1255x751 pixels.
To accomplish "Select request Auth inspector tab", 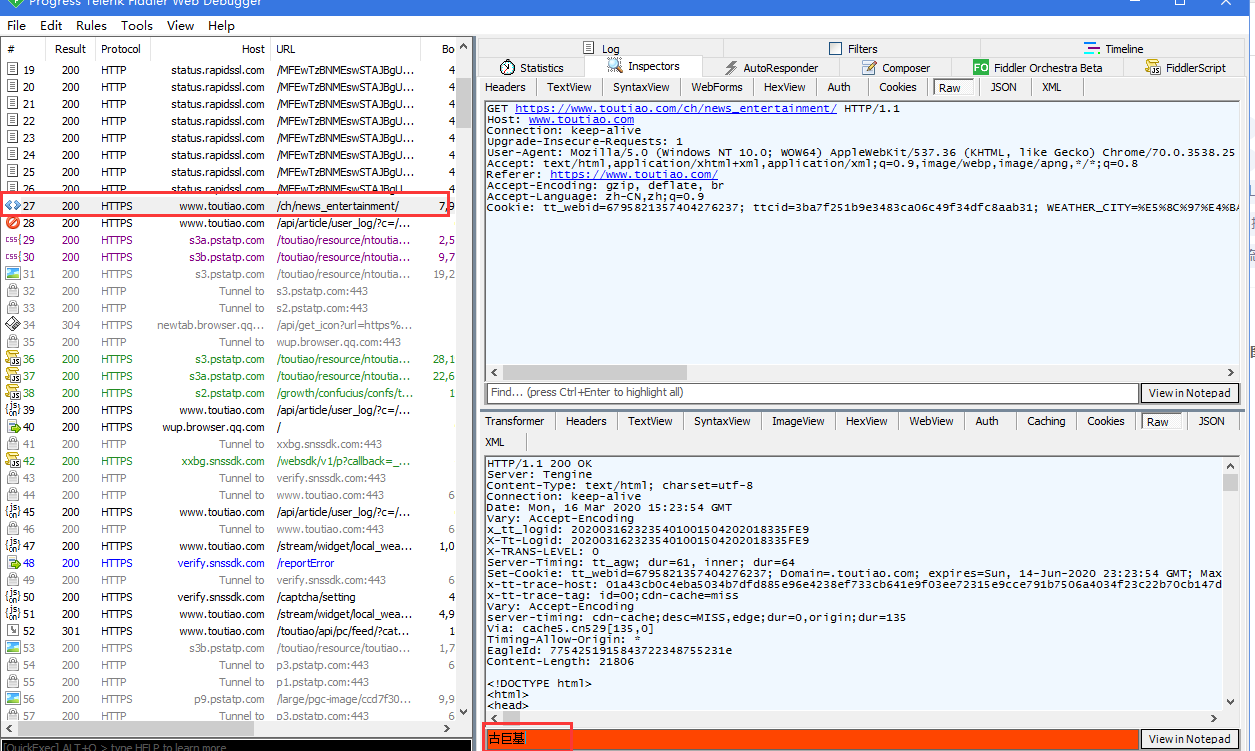I will [x=839, y=87].
